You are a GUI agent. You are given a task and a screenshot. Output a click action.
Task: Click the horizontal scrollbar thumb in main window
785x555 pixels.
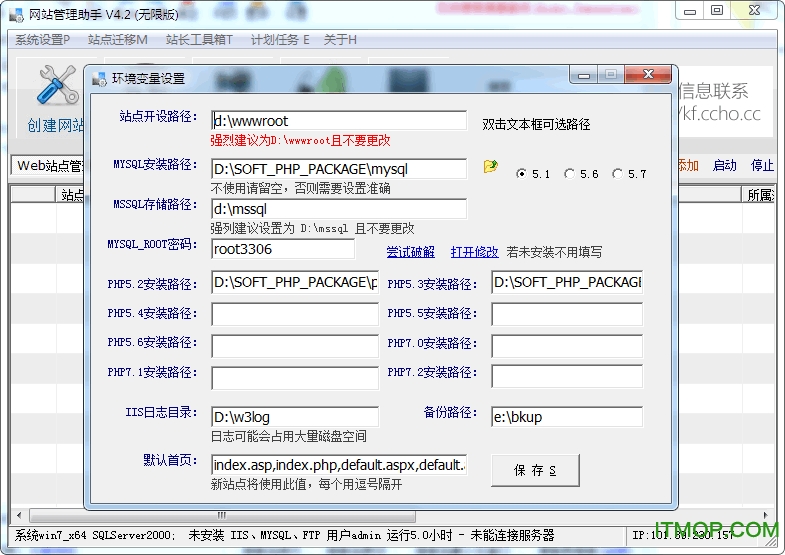click(x=222, y=515)
